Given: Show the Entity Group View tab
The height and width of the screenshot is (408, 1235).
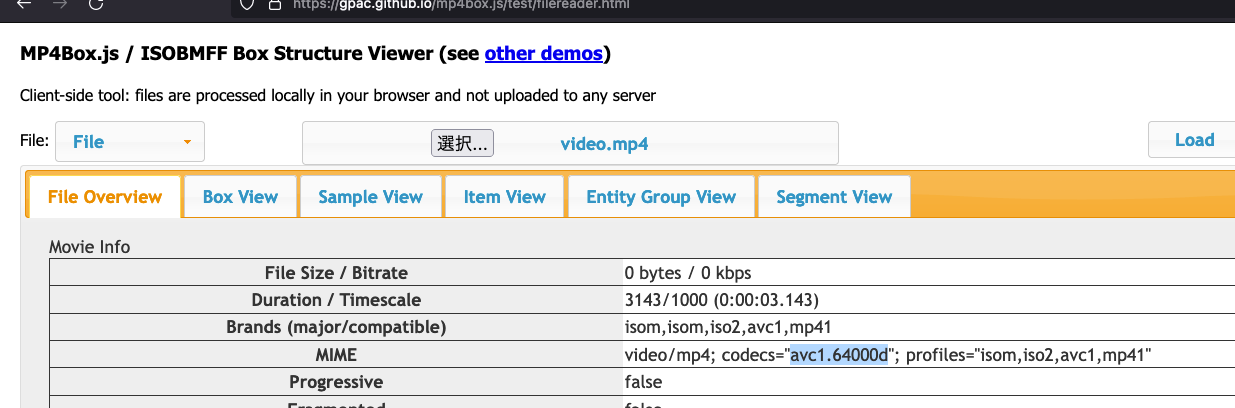Looking at the screenshot, I should click(x=661, y=197).
